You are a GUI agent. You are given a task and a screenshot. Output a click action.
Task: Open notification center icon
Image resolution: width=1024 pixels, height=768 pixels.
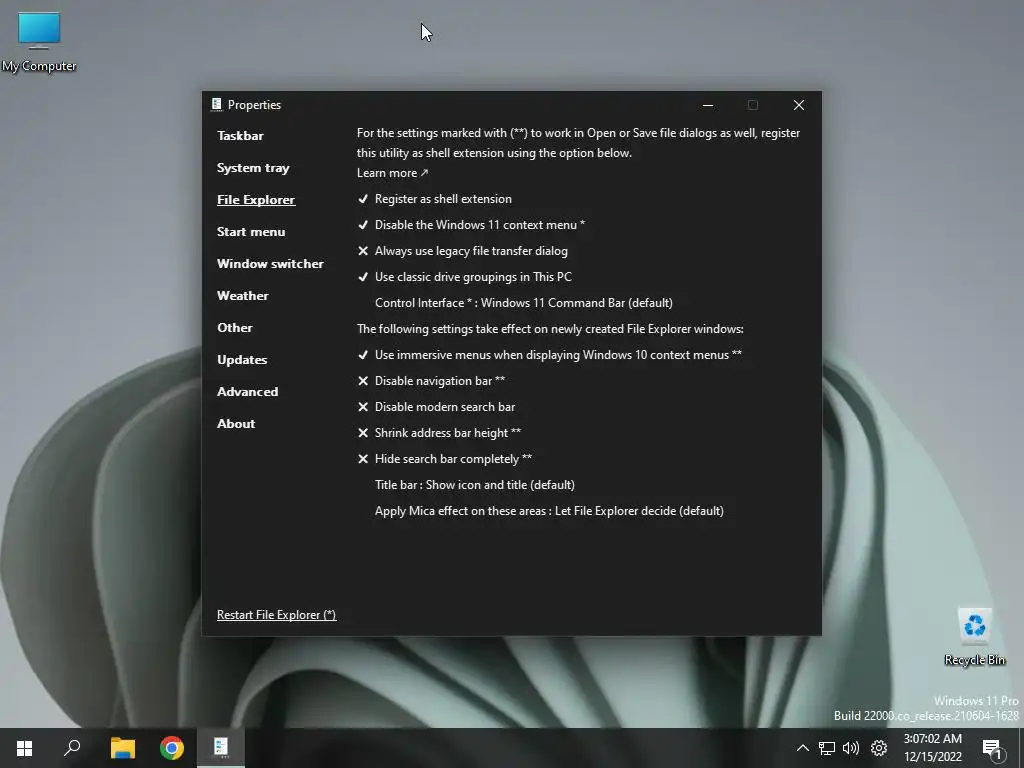993,749
